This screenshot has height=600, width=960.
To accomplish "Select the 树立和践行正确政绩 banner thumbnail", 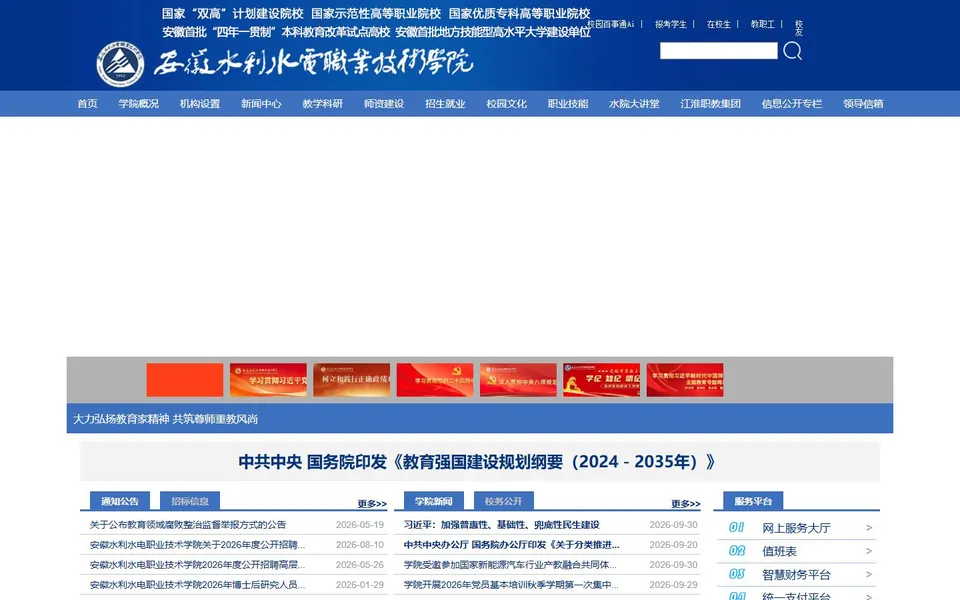I will (351, 380).
